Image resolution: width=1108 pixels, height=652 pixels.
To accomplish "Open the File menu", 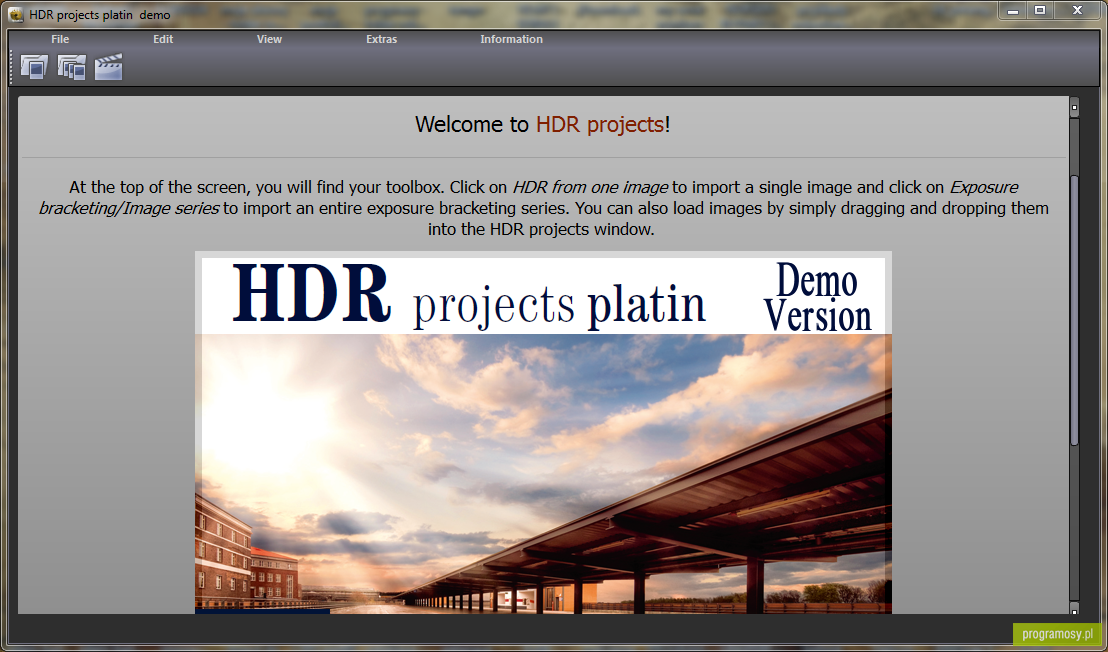I will point(60,39).
